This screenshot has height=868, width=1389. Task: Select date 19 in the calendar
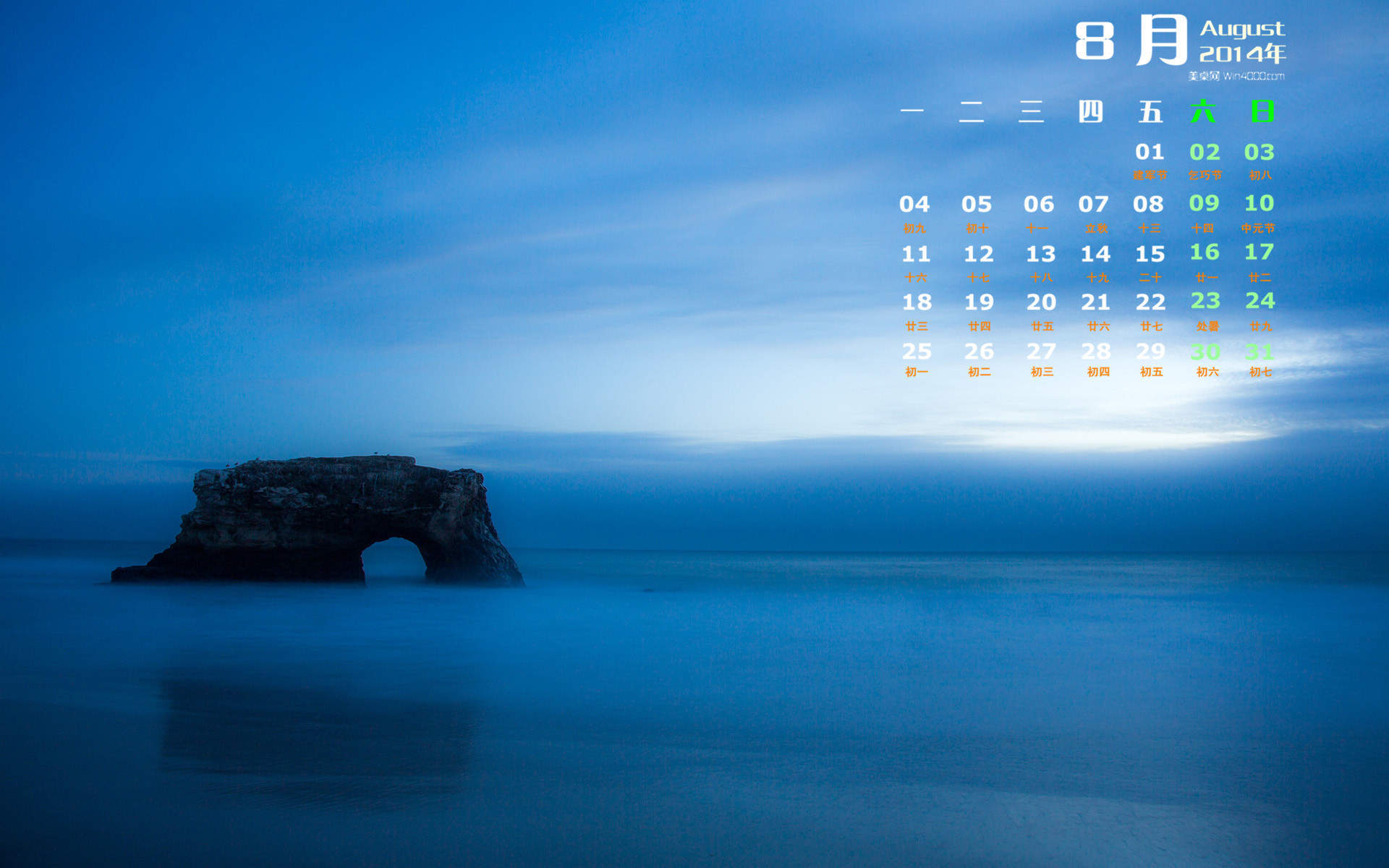point(979,302)
